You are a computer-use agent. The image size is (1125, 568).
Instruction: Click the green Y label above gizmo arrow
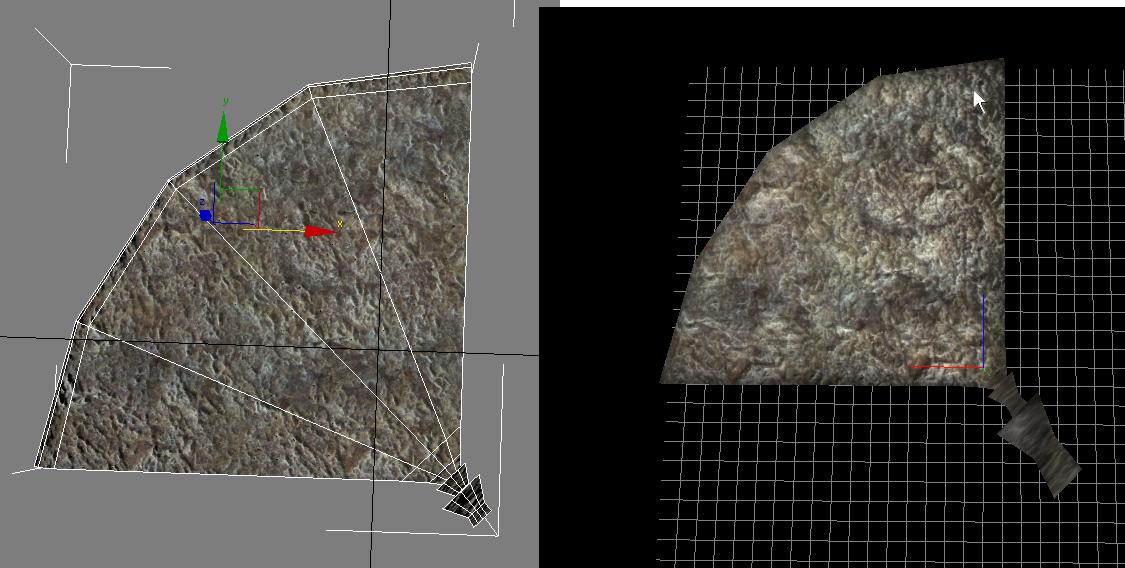[227, 101]
